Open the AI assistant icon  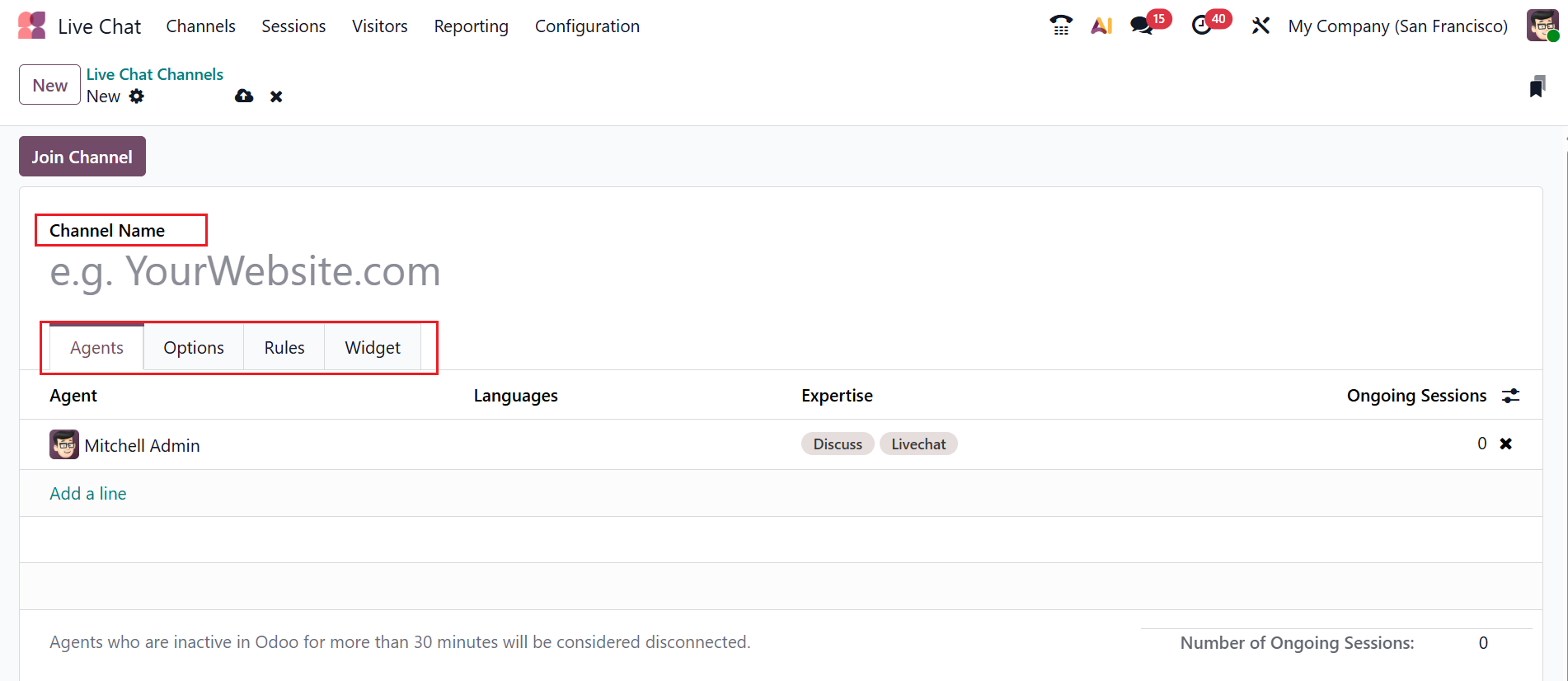1101,26
